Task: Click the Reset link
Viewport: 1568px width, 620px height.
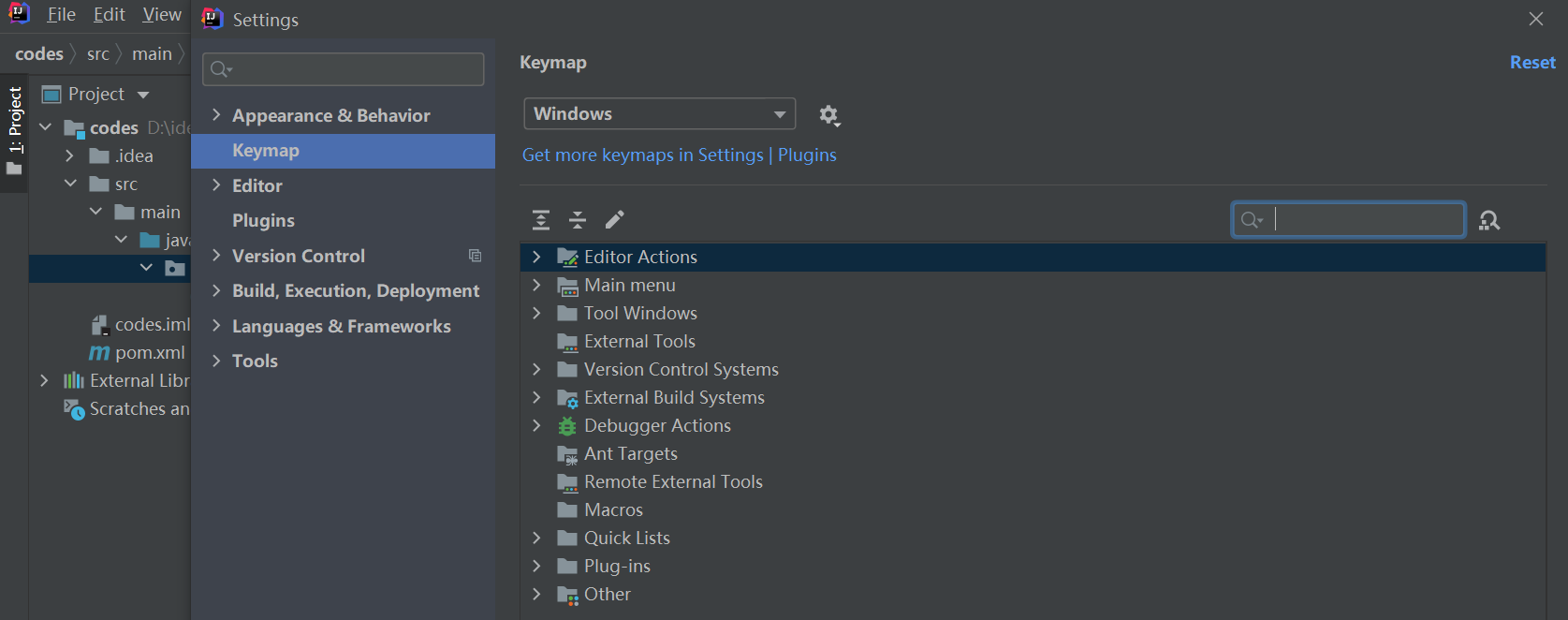Action: point(1531,63)
